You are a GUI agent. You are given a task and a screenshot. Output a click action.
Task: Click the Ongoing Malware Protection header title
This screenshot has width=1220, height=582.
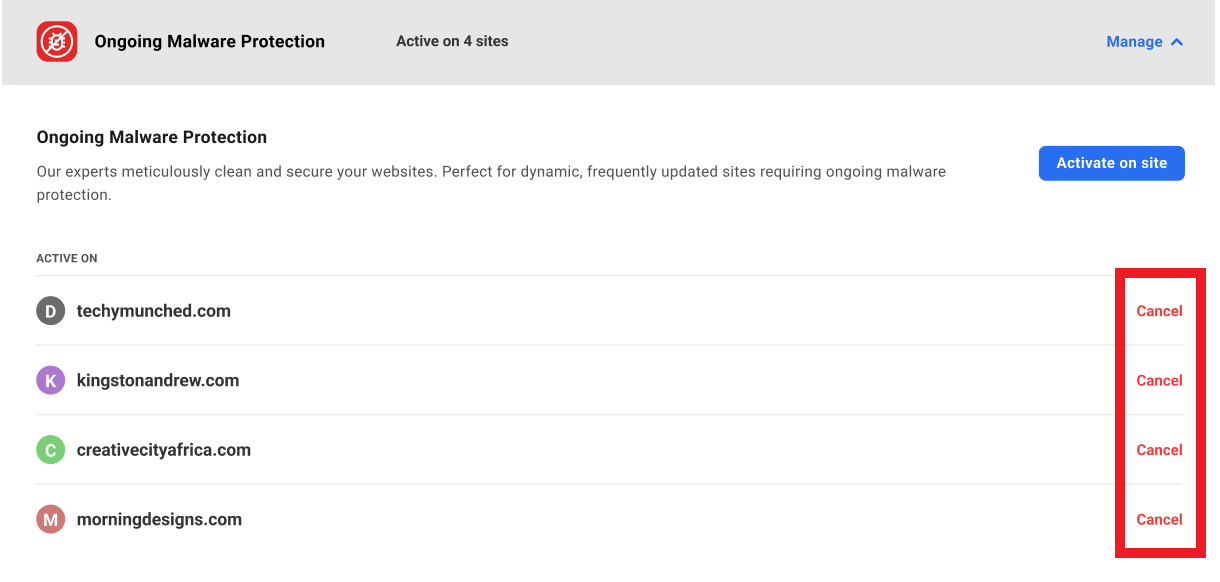(210, 41)
